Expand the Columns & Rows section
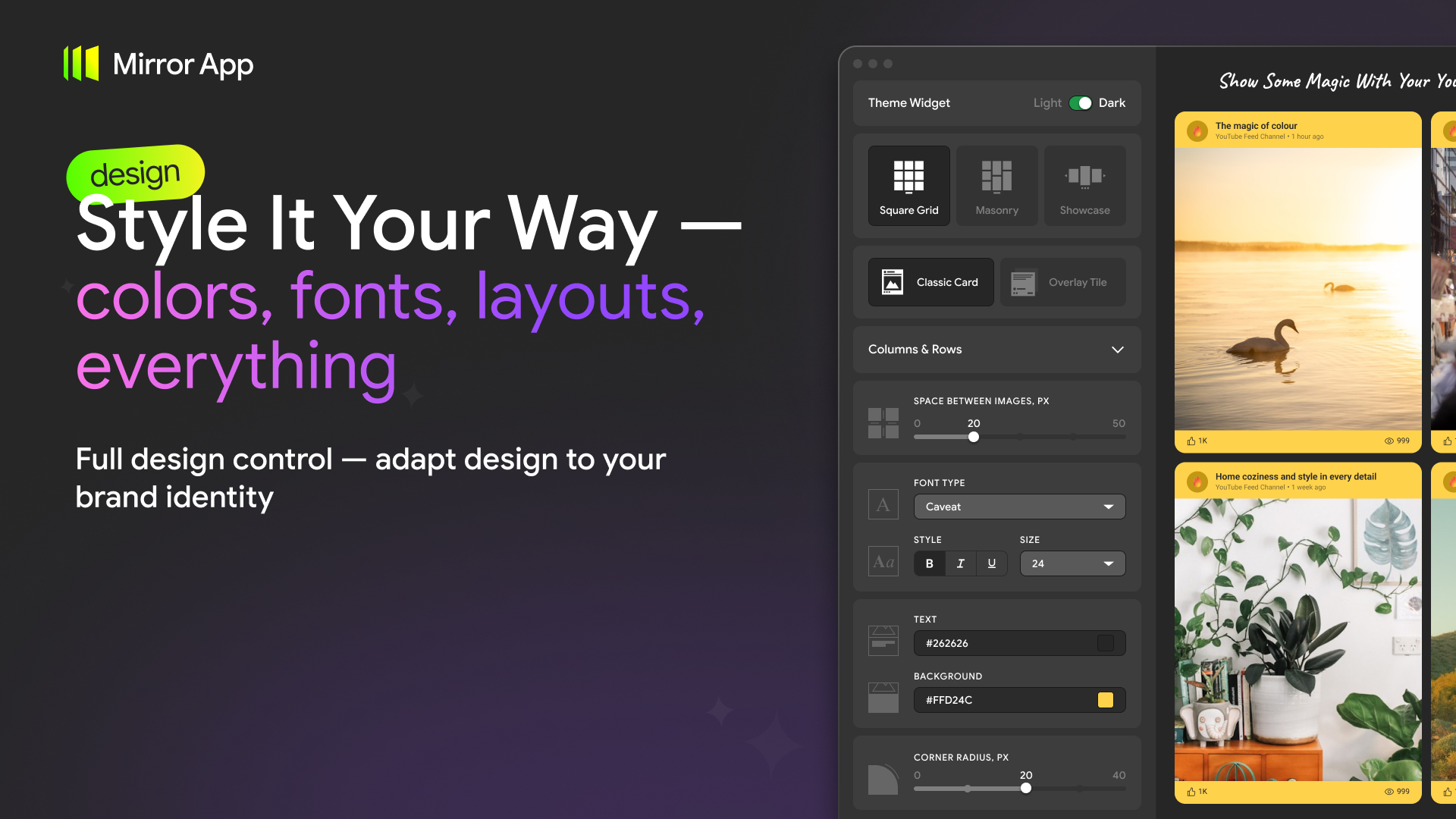Viewport: 1456px width, 819px height. pyautogui.click(x=1117, y=350)
